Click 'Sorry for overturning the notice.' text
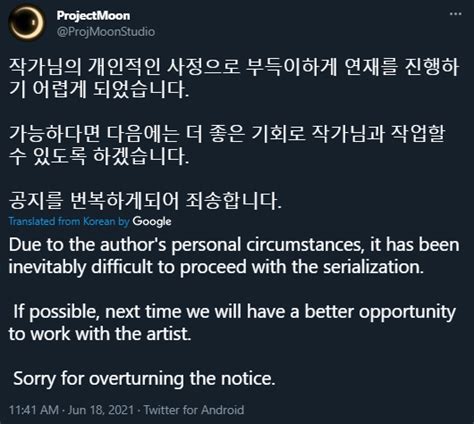Screen dimensions: 474x424 (144, 379)
